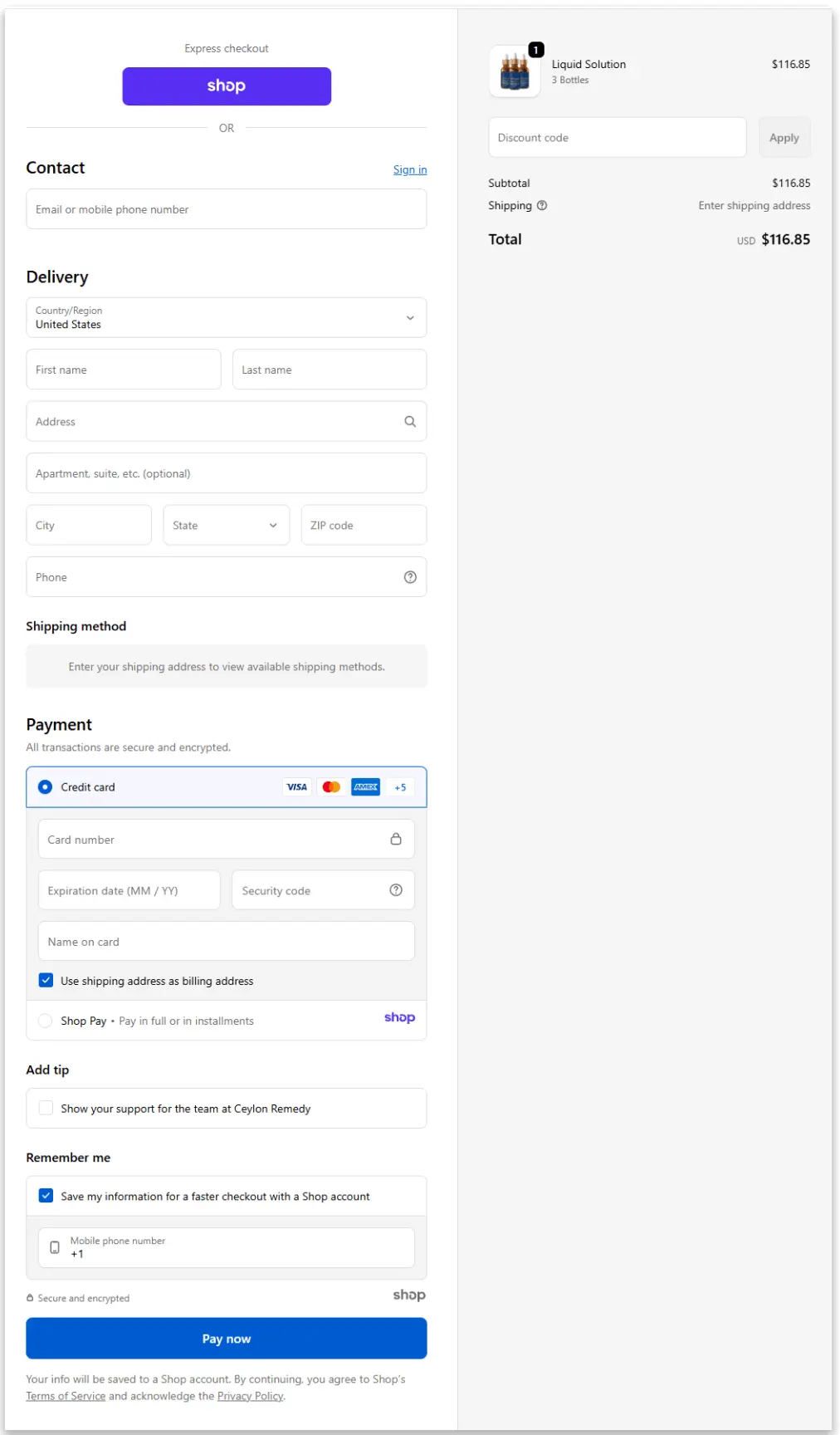Click the First name field
Image resolution: width=840 pixels, height=1435 pixels.
(124, 370)
